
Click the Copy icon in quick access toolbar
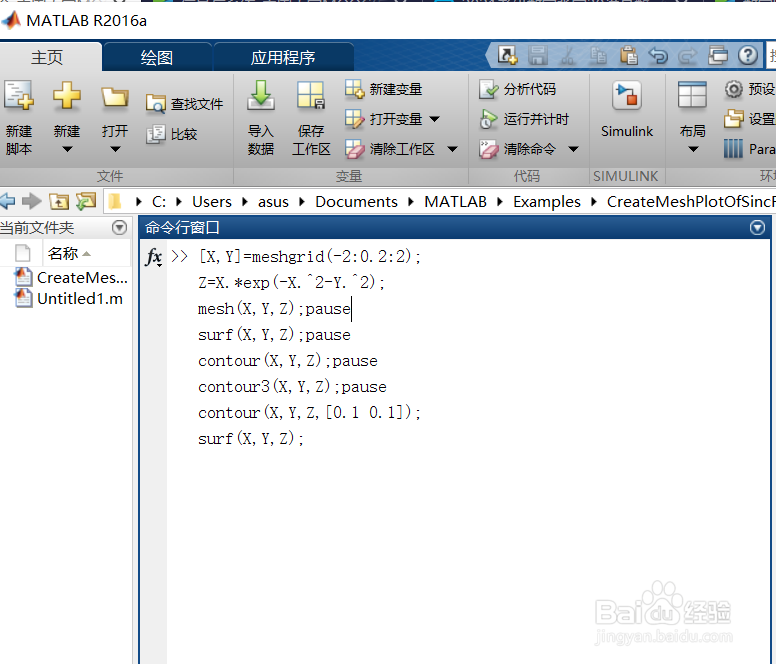598,55
